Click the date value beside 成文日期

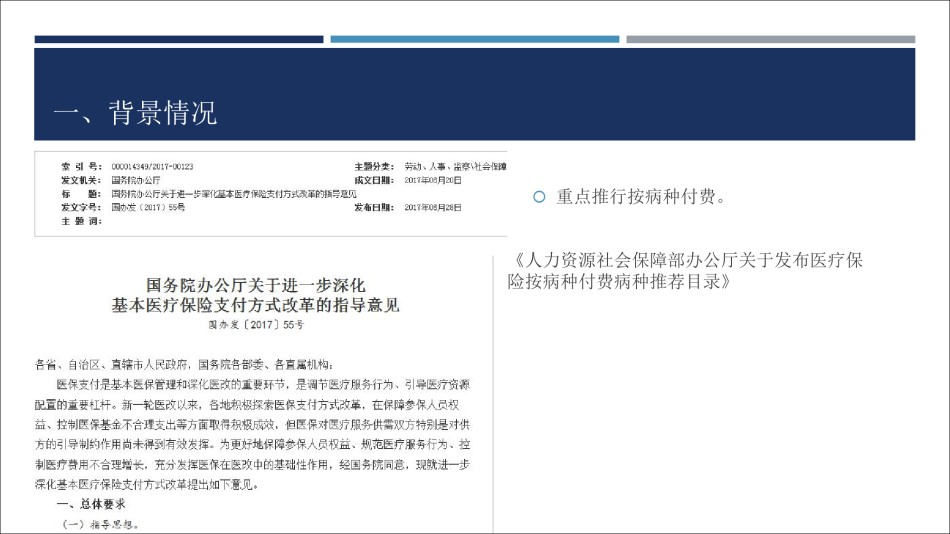point(433,180)
